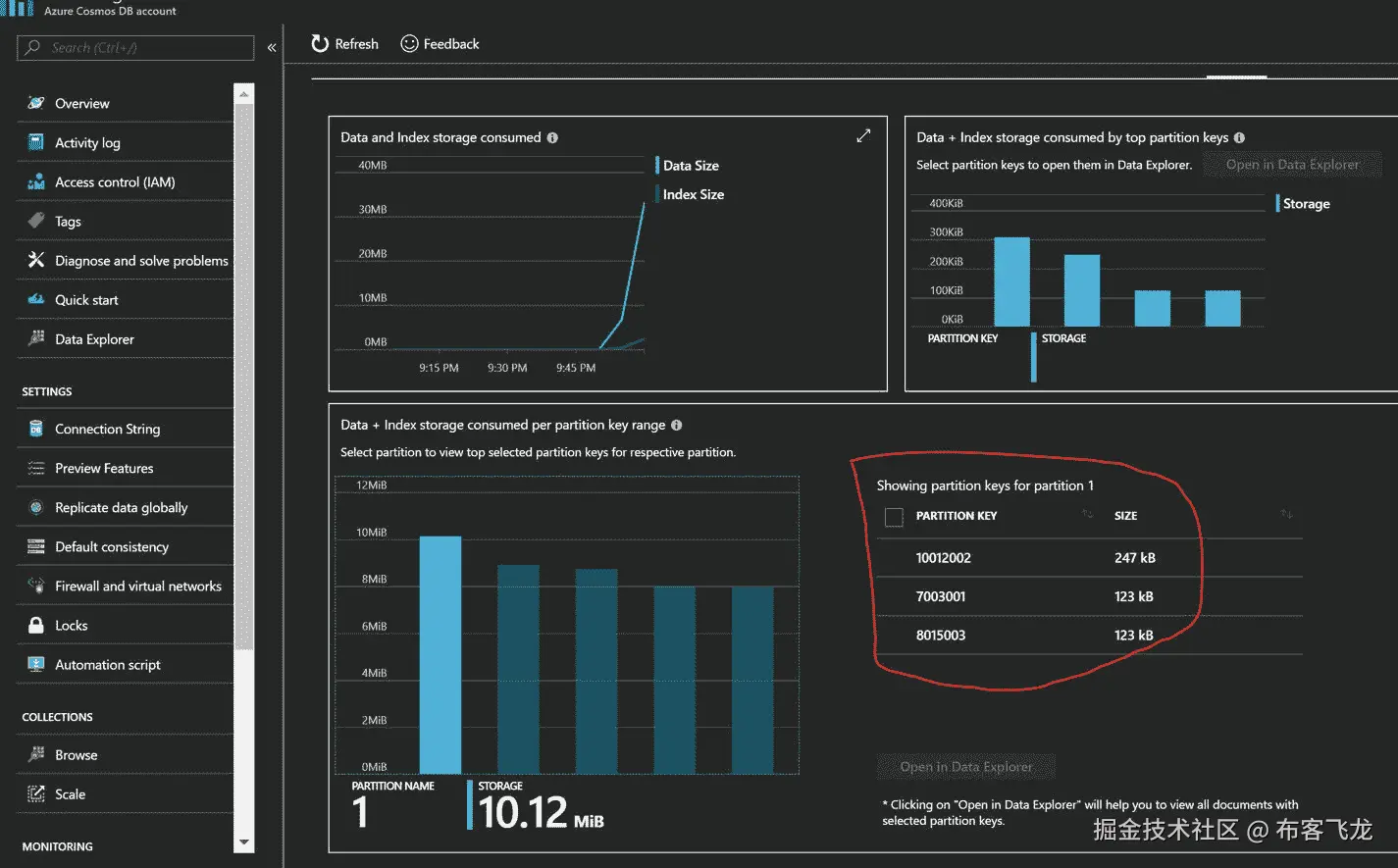Click the Browse collections icon
Screen dimensions: 1398x868
click(36, 754)
